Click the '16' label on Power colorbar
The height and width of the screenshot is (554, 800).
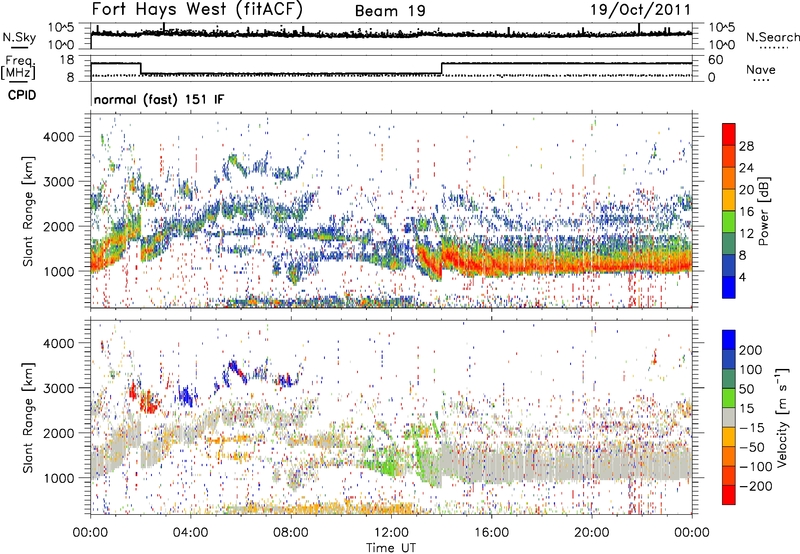point(746,212)
